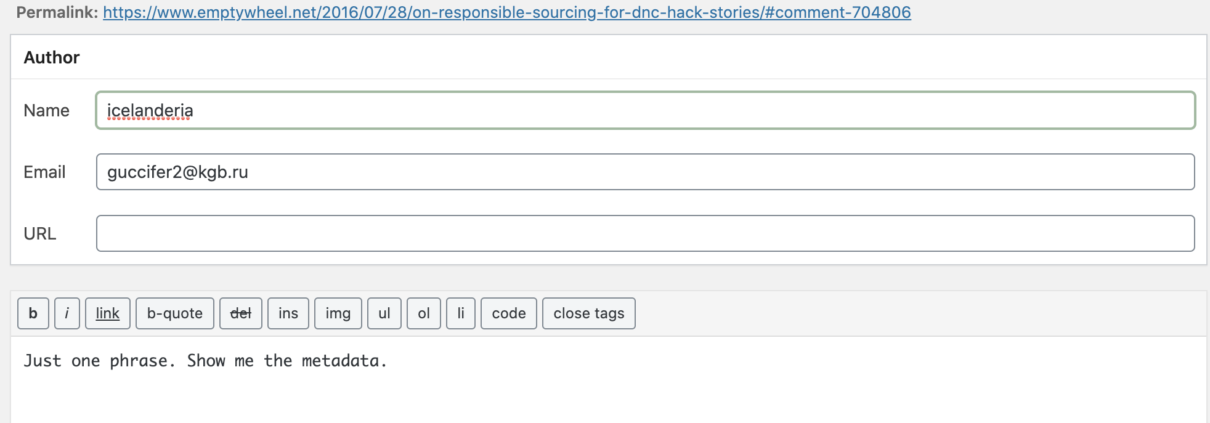
Task: Add a blockquote via the b-quote button
Action: click(x=175, y=313)
